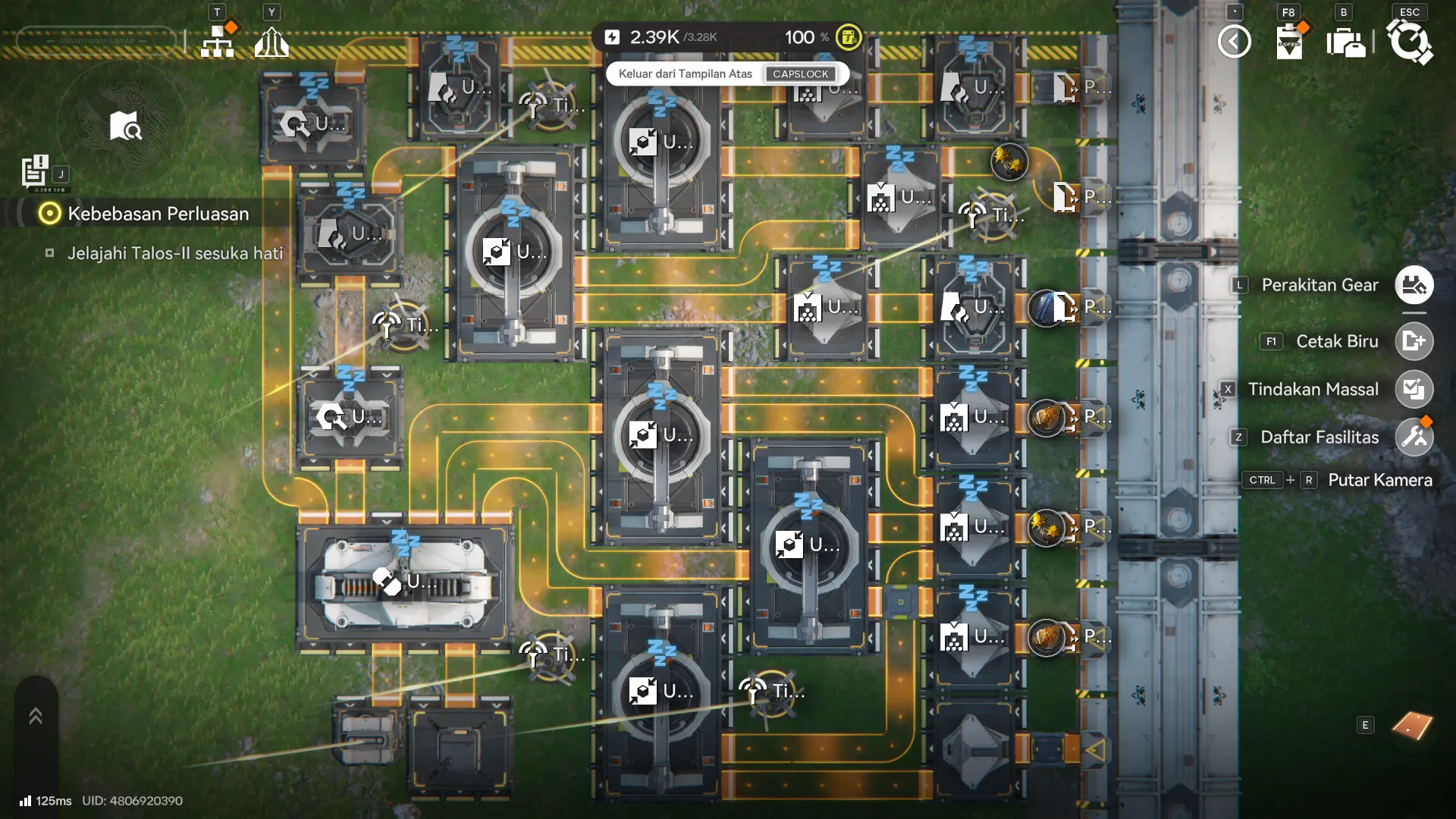Open the base expansion icon next to tech tree

pos(271,42)
